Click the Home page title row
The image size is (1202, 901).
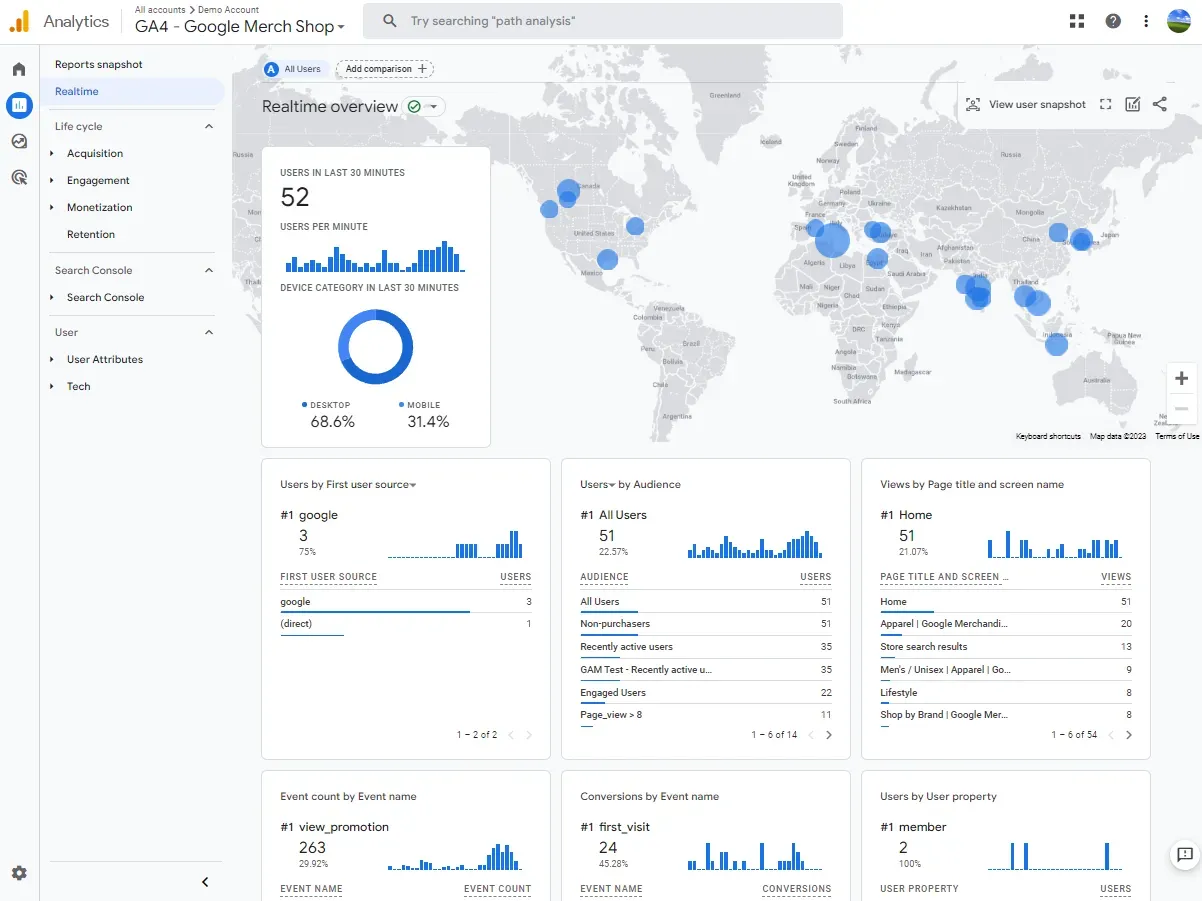pyautogui.click(x=1006, y=603)
